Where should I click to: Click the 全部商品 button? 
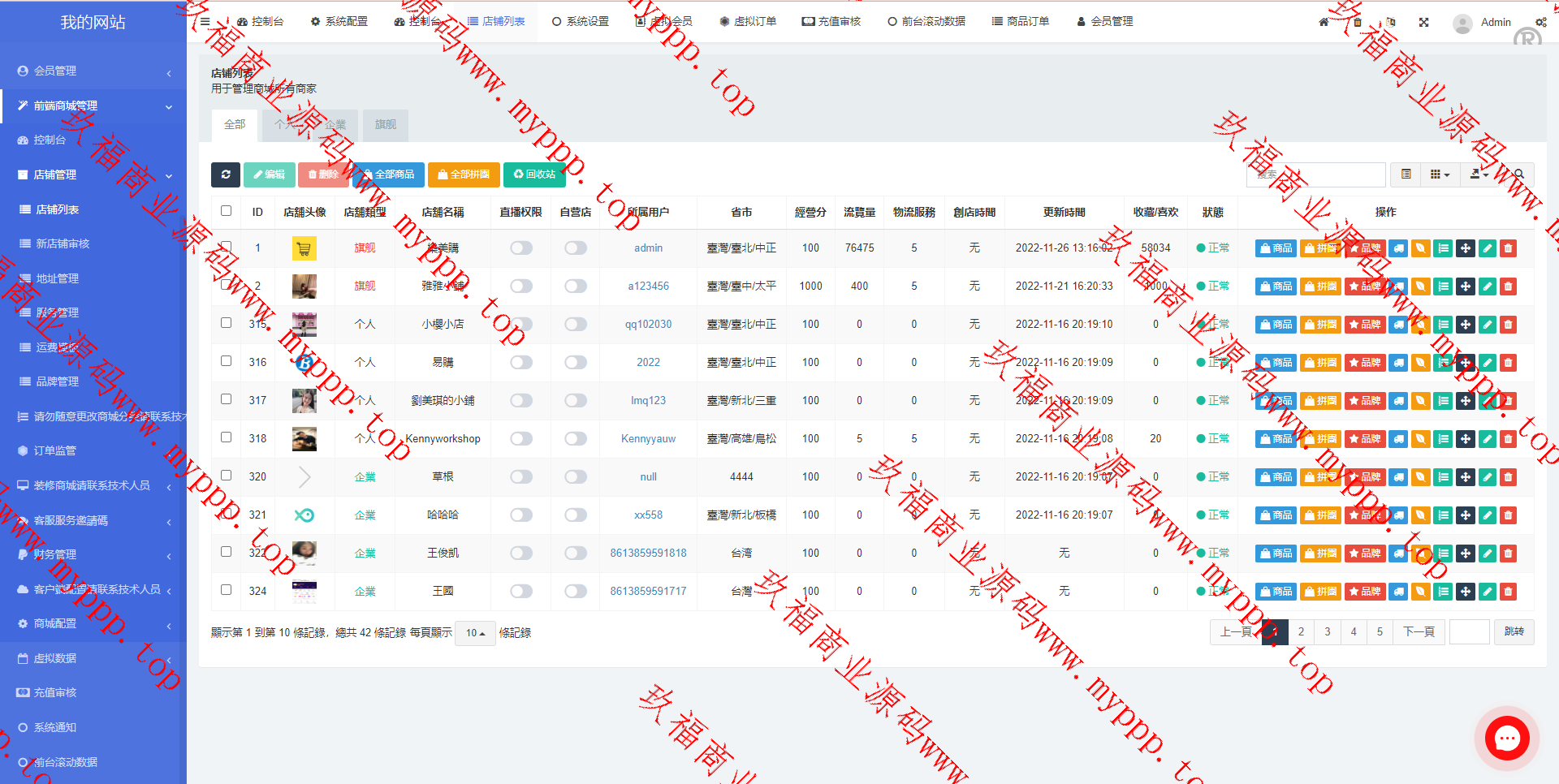pyautogui.click(x=388, y=174)
